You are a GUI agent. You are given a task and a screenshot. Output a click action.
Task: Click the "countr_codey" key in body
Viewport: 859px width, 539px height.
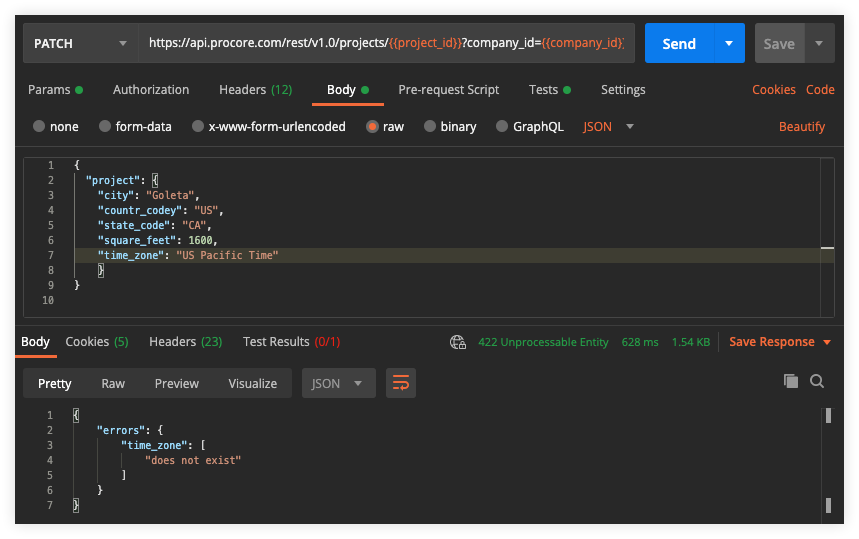[x=139, y=210]
